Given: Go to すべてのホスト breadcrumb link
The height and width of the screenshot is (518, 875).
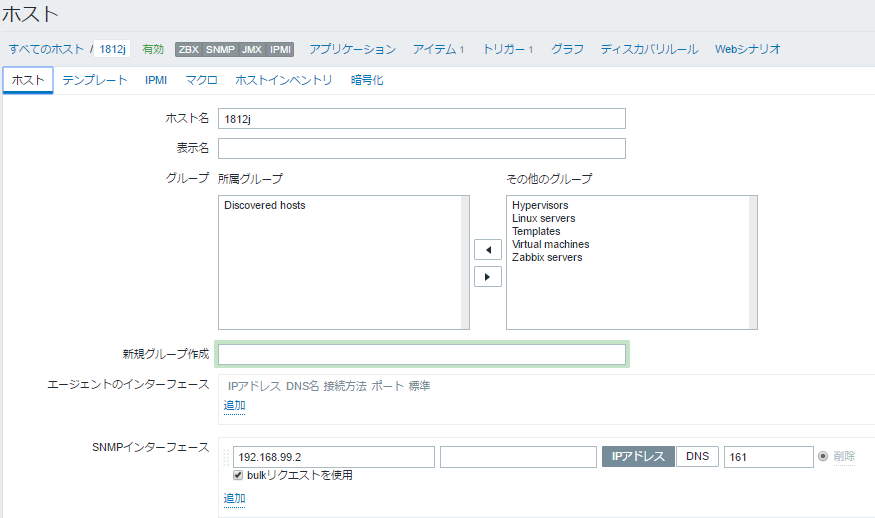Looking at the screenshot, I should [46, 49].
